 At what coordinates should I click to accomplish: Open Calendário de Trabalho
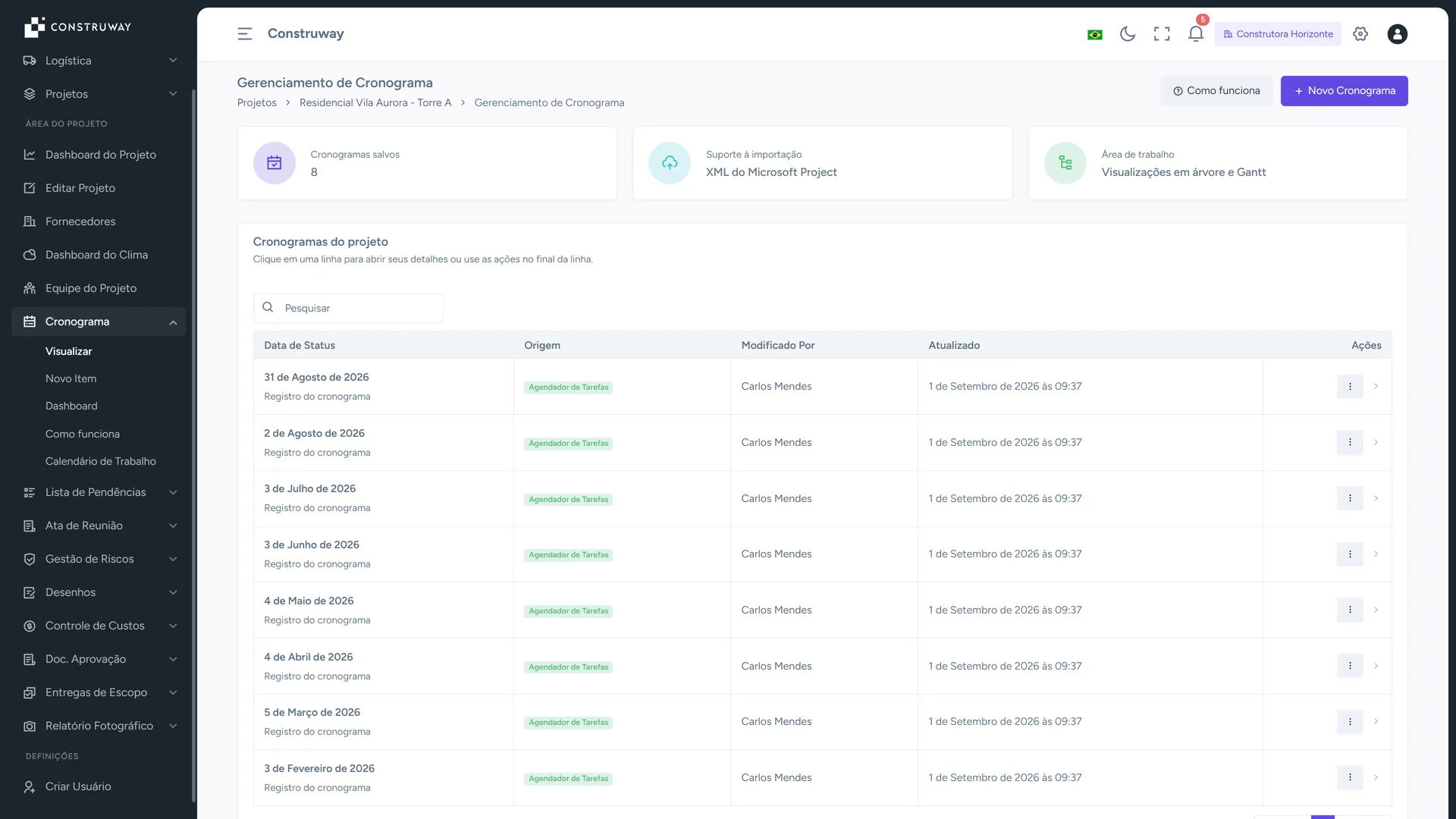pyautogui.click(x=101, y=461)
